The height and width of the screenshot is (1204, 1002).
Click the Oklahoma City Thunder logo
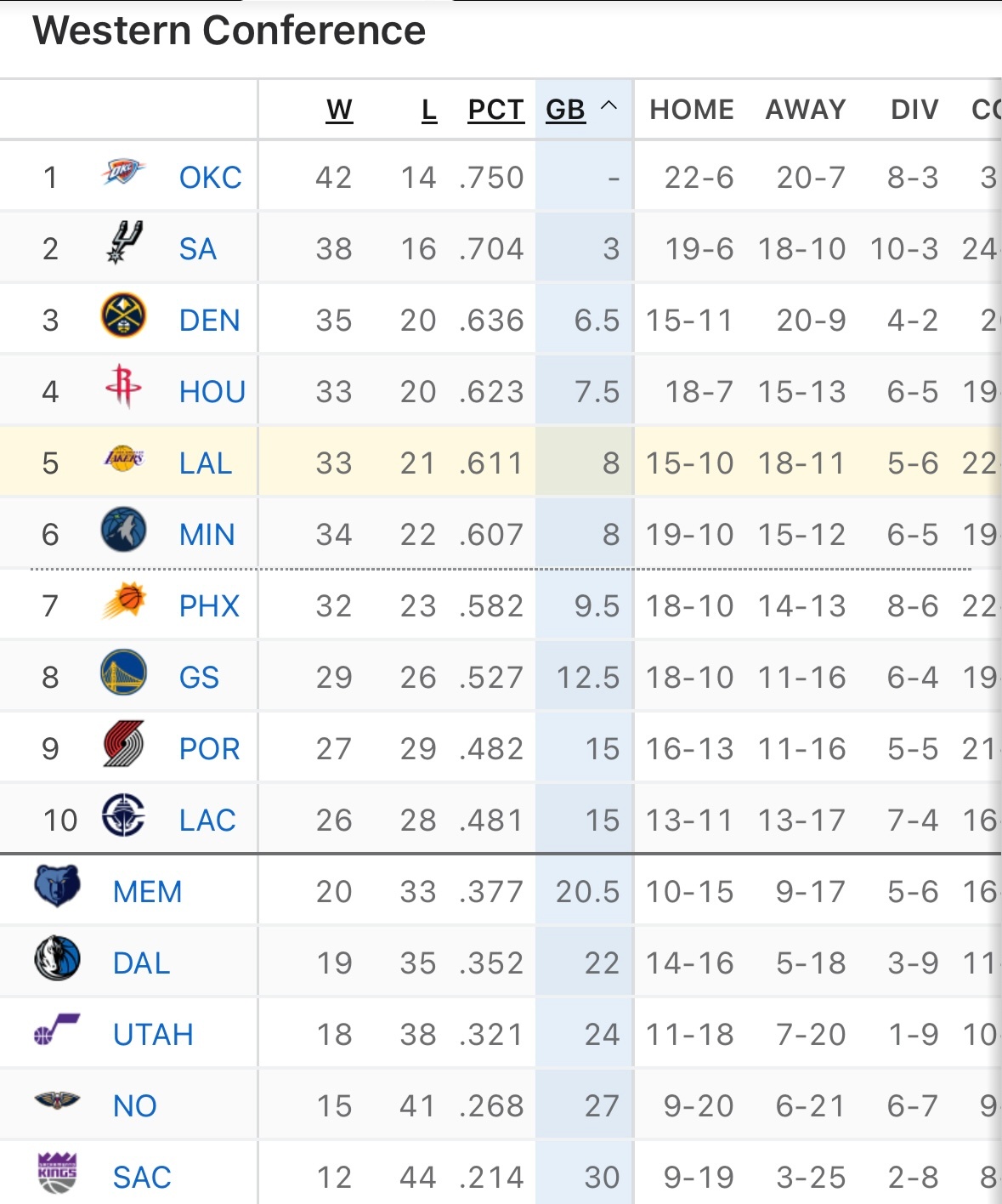[x=123, y=173]
